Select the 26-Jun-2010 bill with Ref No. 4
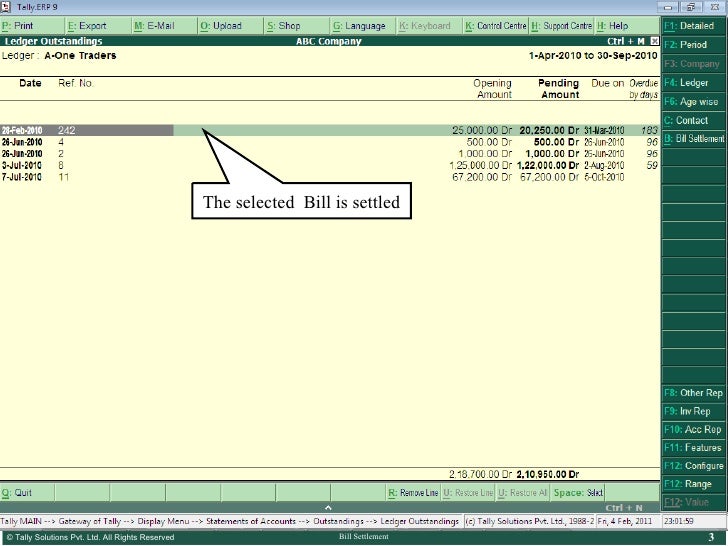The image size is (728, 546). pyautogui.click(x=330, y=142)
